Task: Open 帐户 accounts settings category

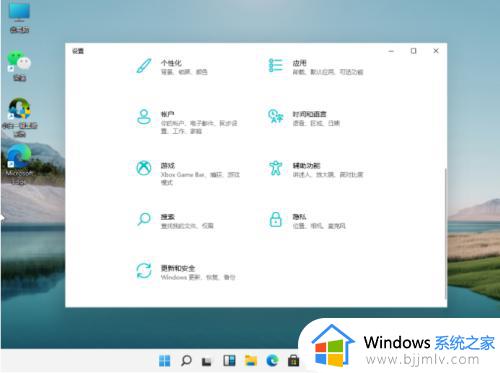Action: [187, 122]
